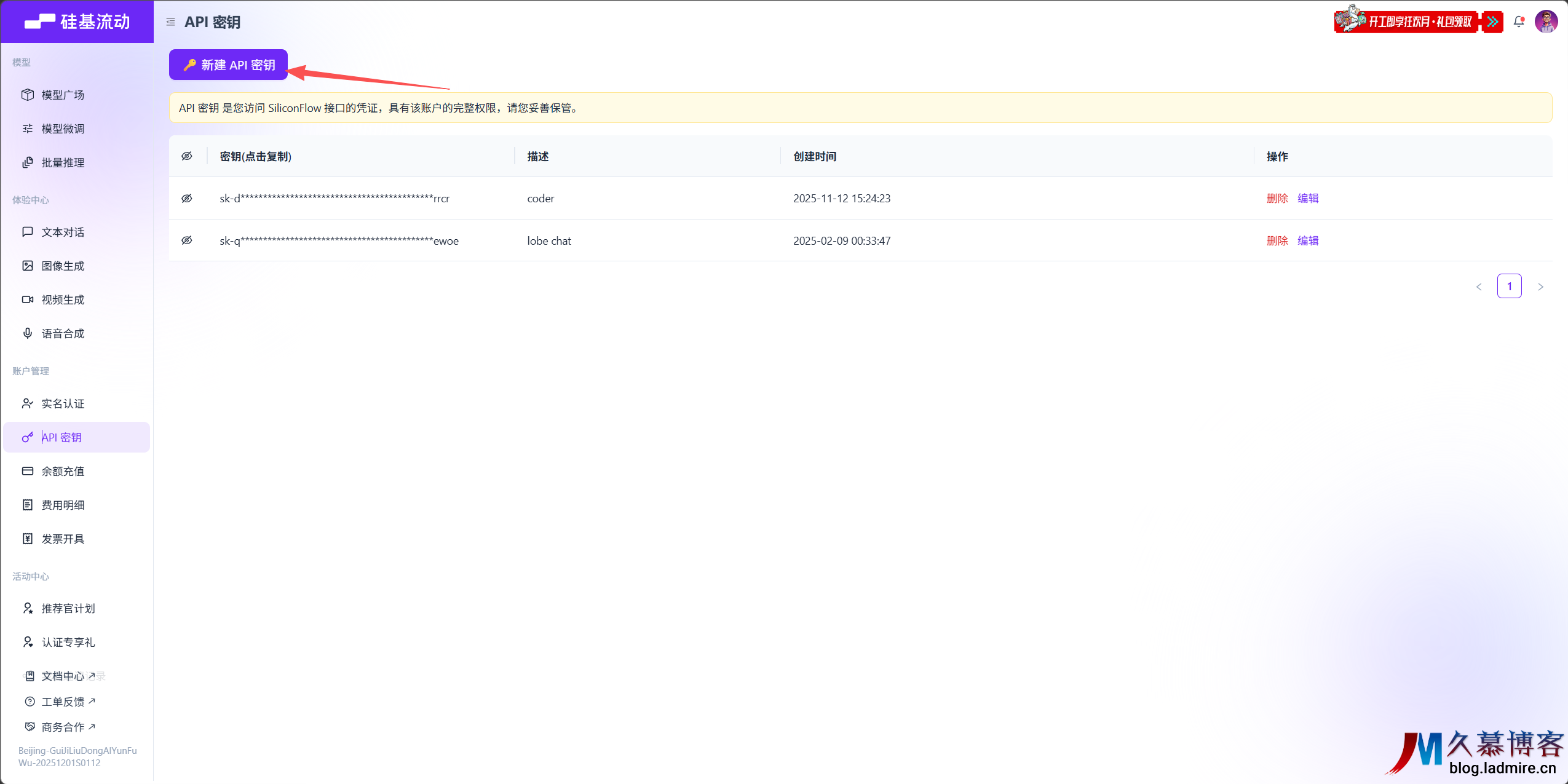1568x784 pixels.
Task: Open the promo banner arrow
Action: (x=1492, y=22)
